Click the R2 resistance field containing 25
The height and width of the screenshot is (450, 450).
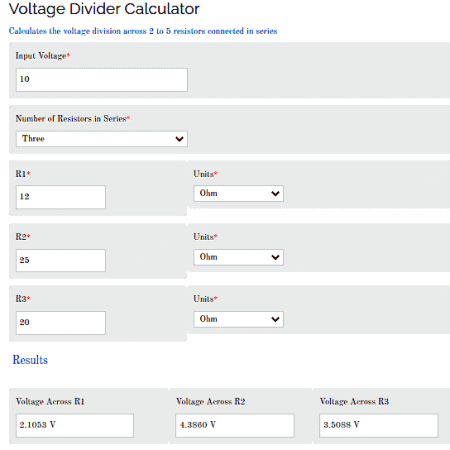tap(61, 260)
